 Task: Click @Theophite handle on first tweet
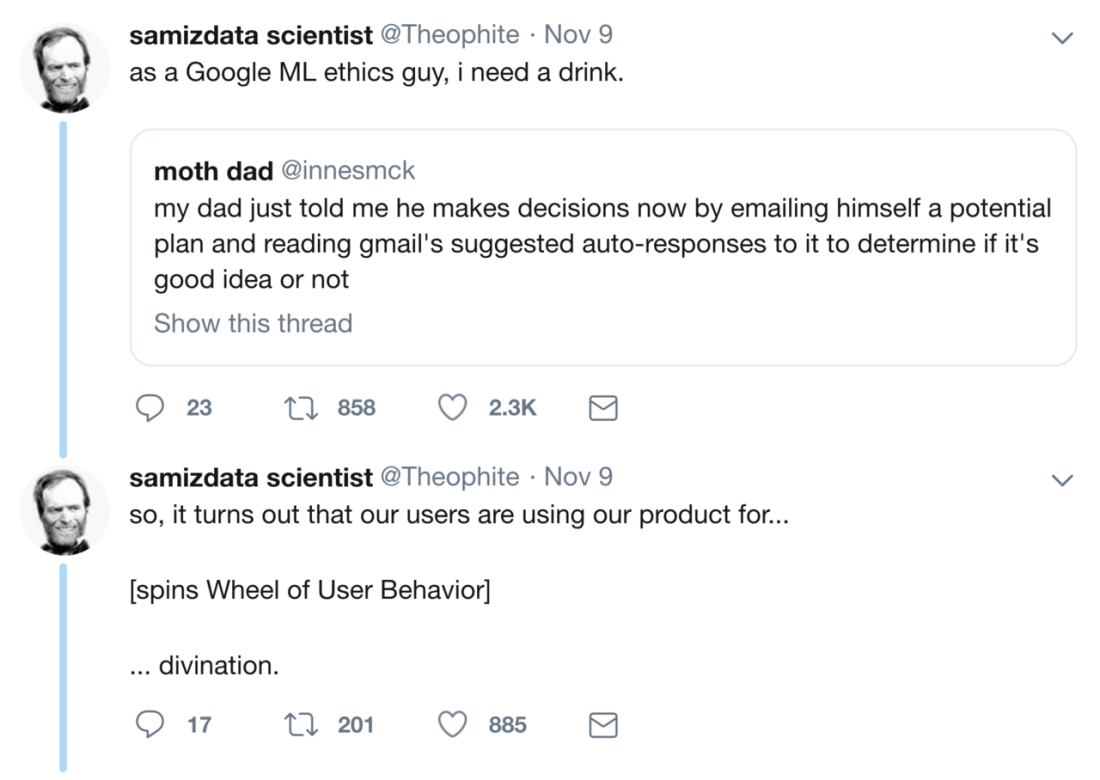coord(449,35)
